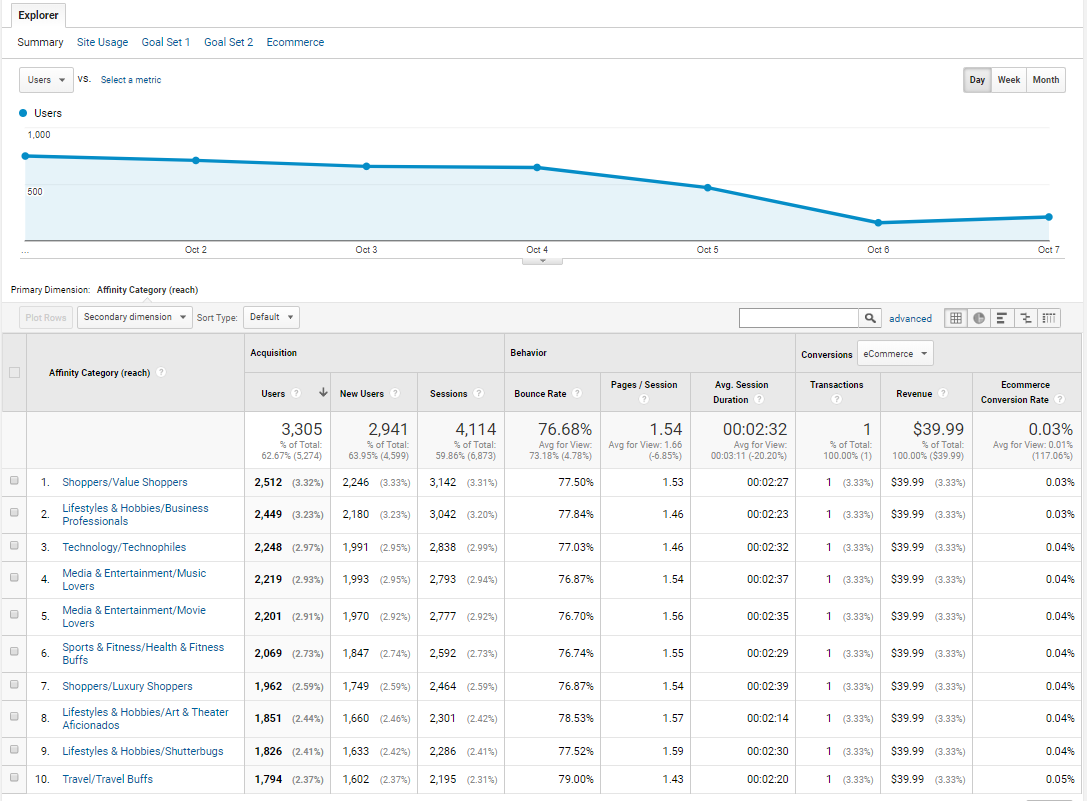The width and height of the screenshot is (1087, 801).
Task: Switch to data table view icon
Action: (x=955, y=318)
